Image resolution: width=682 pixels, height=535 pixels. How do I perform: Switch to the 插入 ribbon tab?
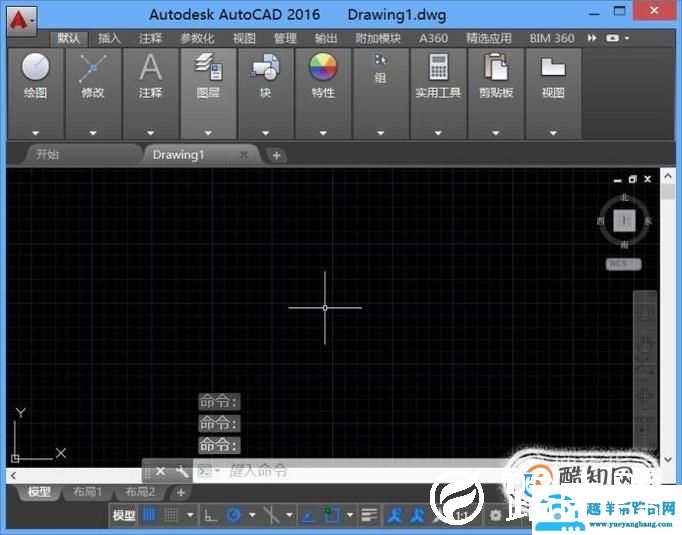(x=109, y=39)
